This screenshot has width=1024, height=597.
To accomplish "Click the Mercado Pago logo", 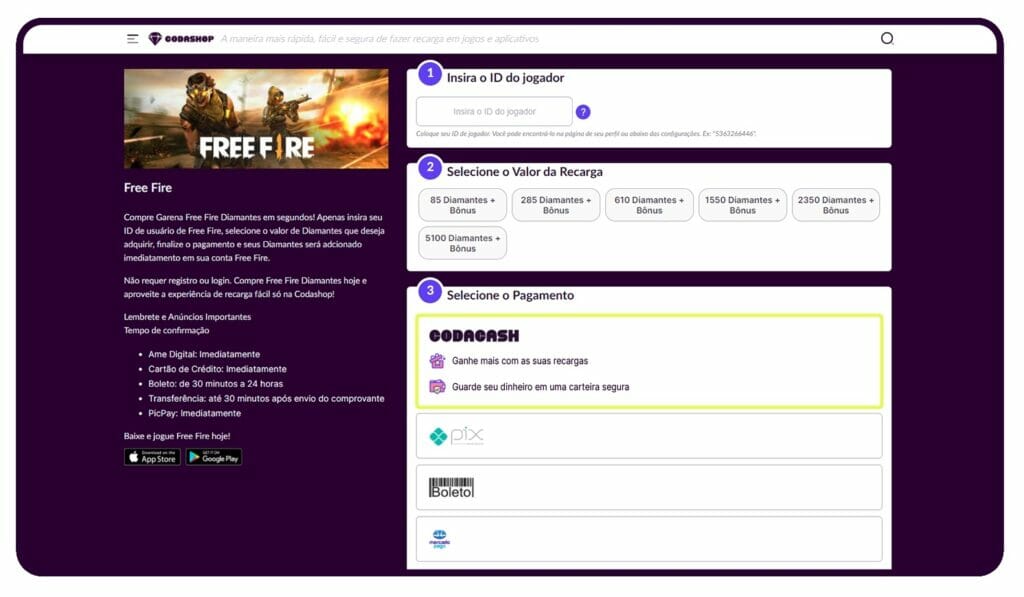I will pyautogui.click(x=438, y=539).
